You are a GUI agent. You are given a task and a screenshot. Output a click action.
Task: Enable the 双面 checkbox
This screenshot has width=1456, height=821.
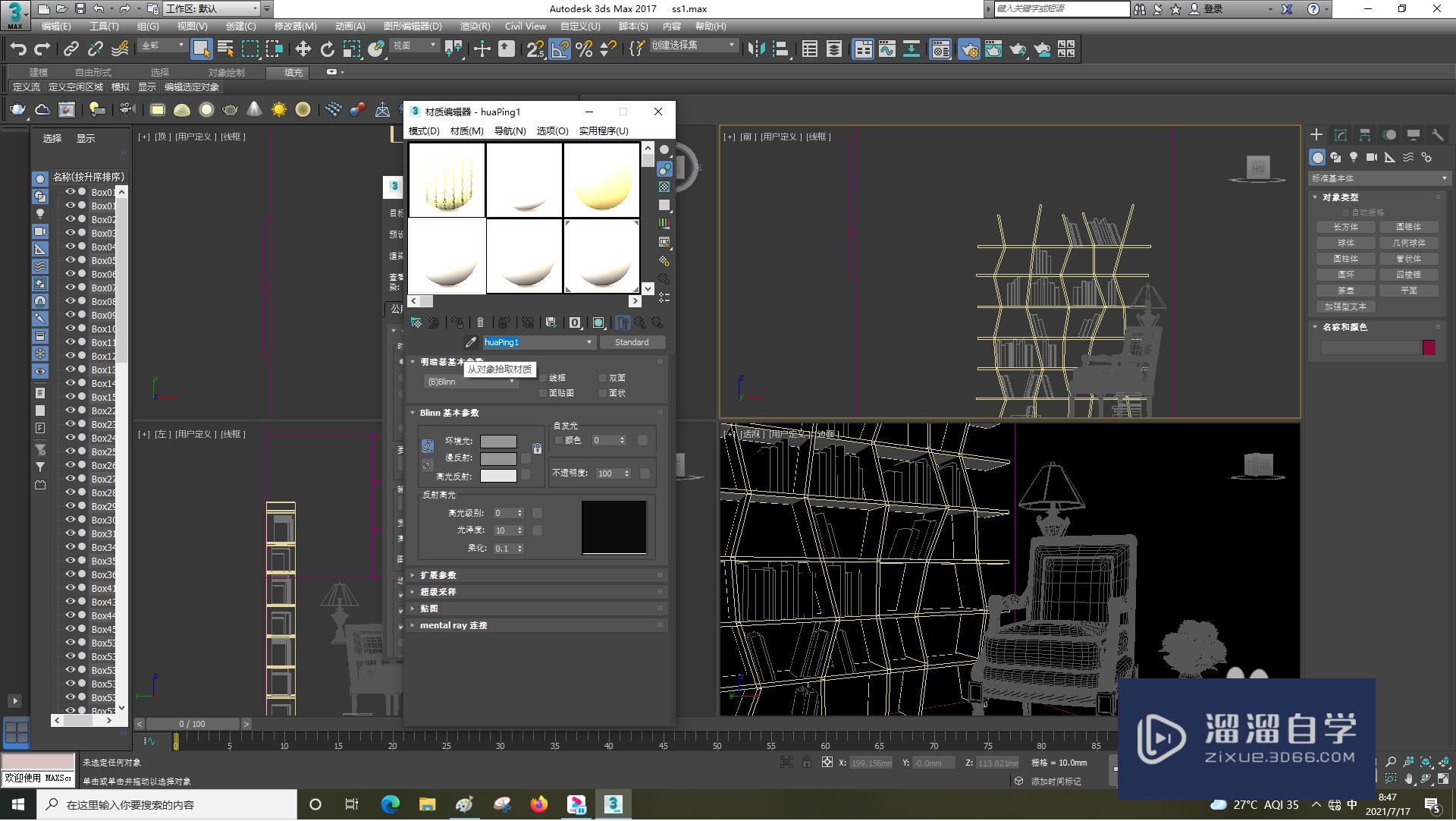604,378
